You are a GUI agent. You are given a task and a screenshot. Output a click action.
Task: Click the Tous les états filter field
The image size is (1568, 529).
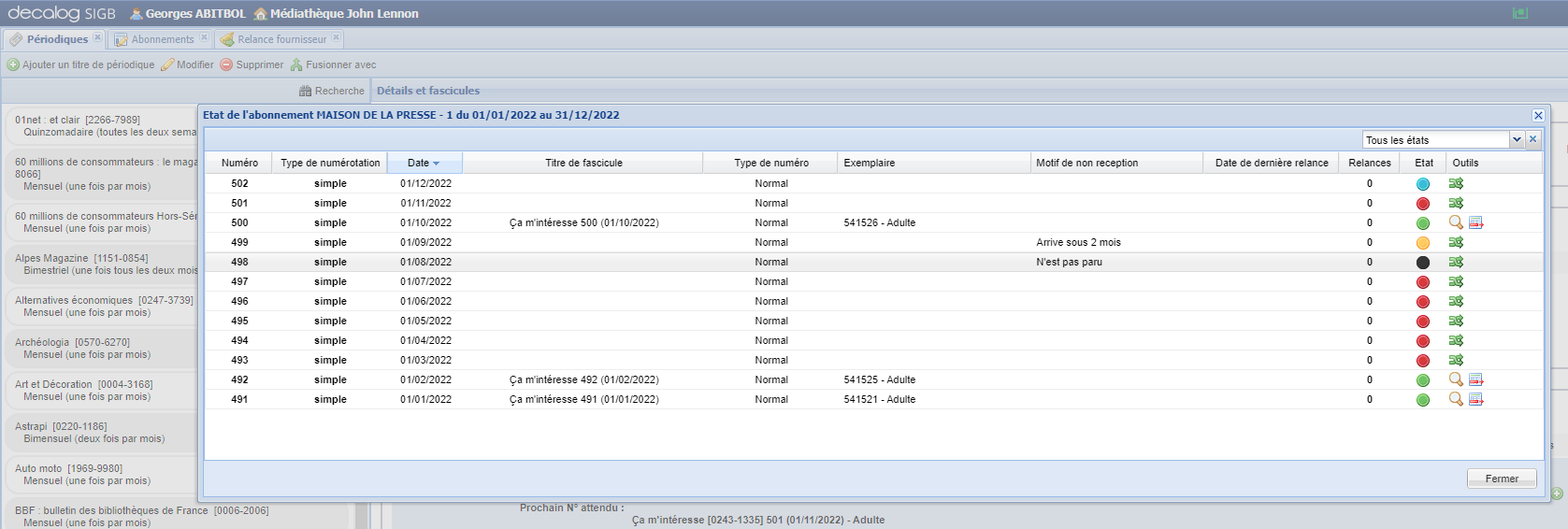click(x=1435, y=140)
